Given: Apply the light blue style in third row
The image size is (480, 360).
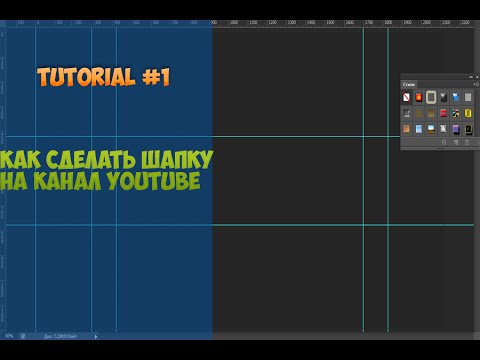Looking at the screenshot, I should click(x=419, y=129).
